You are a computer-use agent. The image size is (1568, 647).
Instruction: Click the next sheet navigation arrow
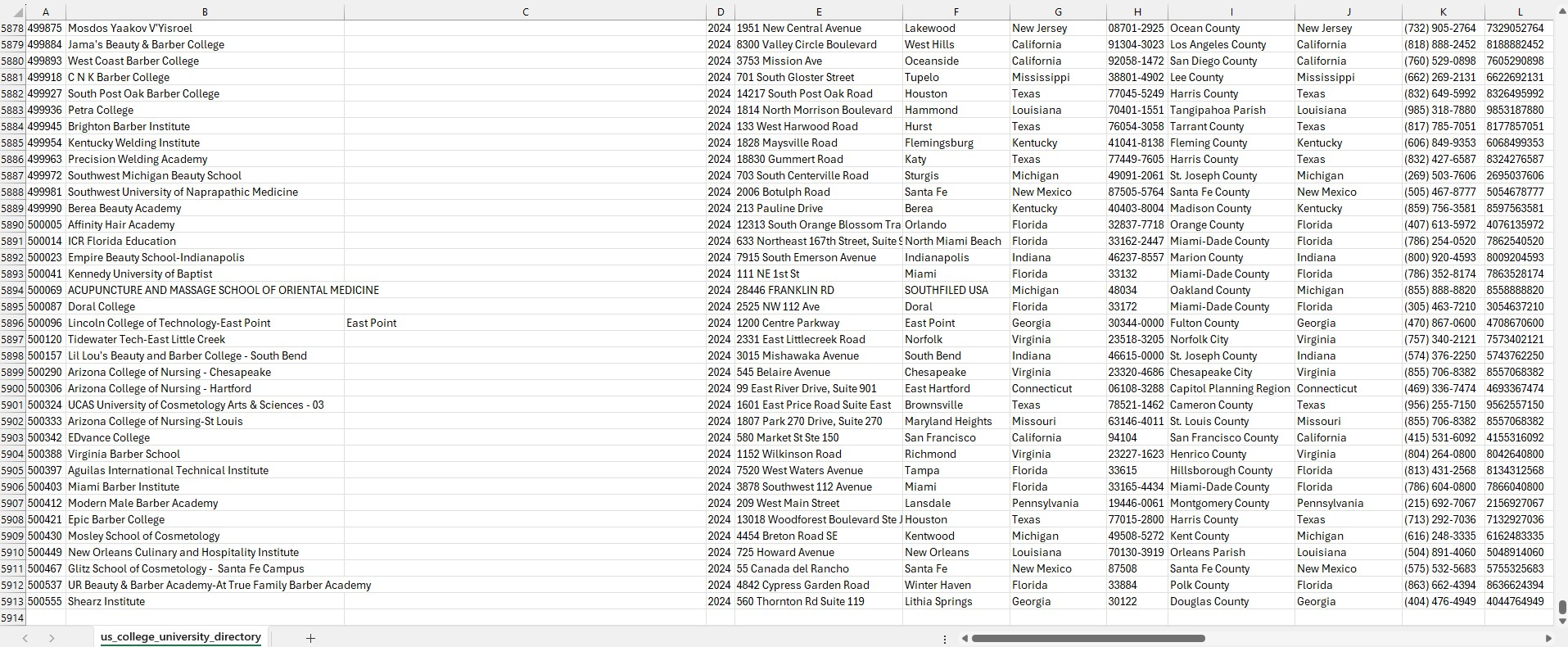(x=52, y=638)
